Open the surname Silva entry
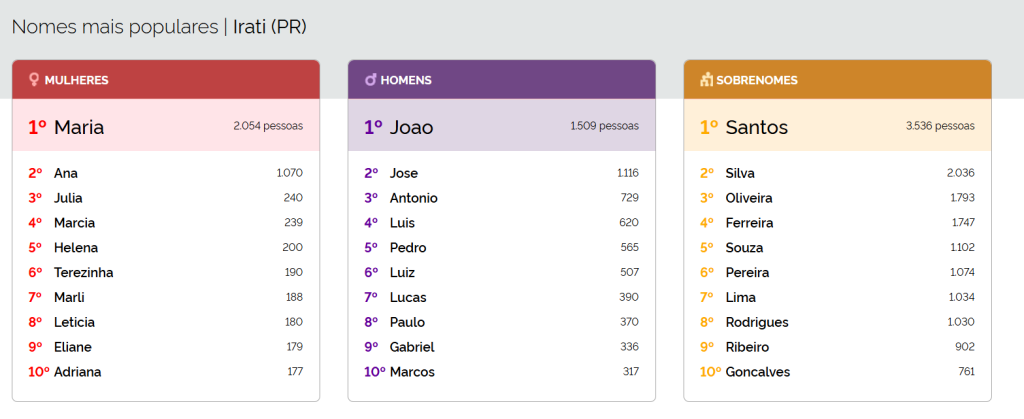This screenshot has width=1024, height=419. click(740, 173)
